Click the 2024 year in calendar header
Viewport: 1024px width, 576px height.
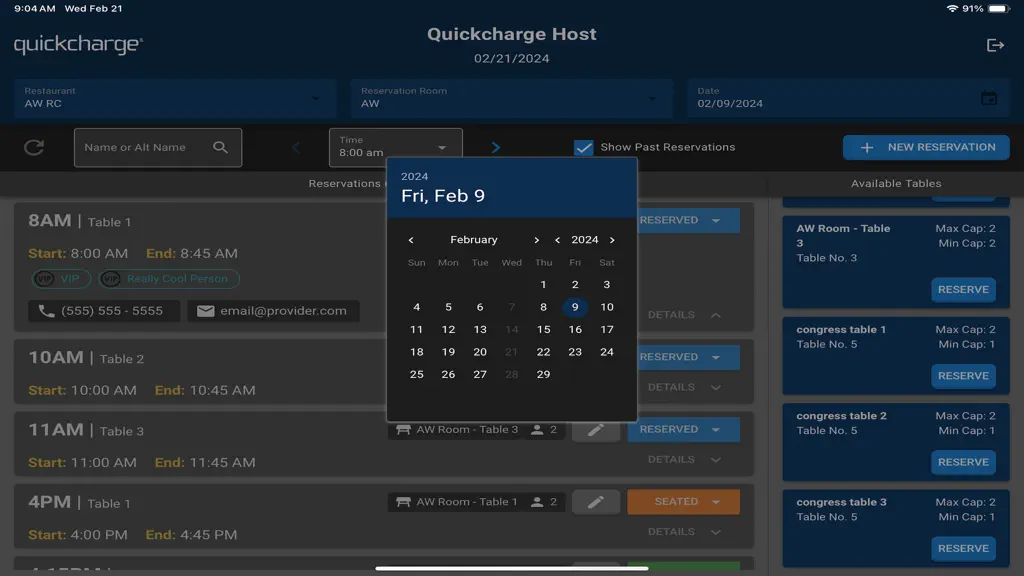coord(414,176)
